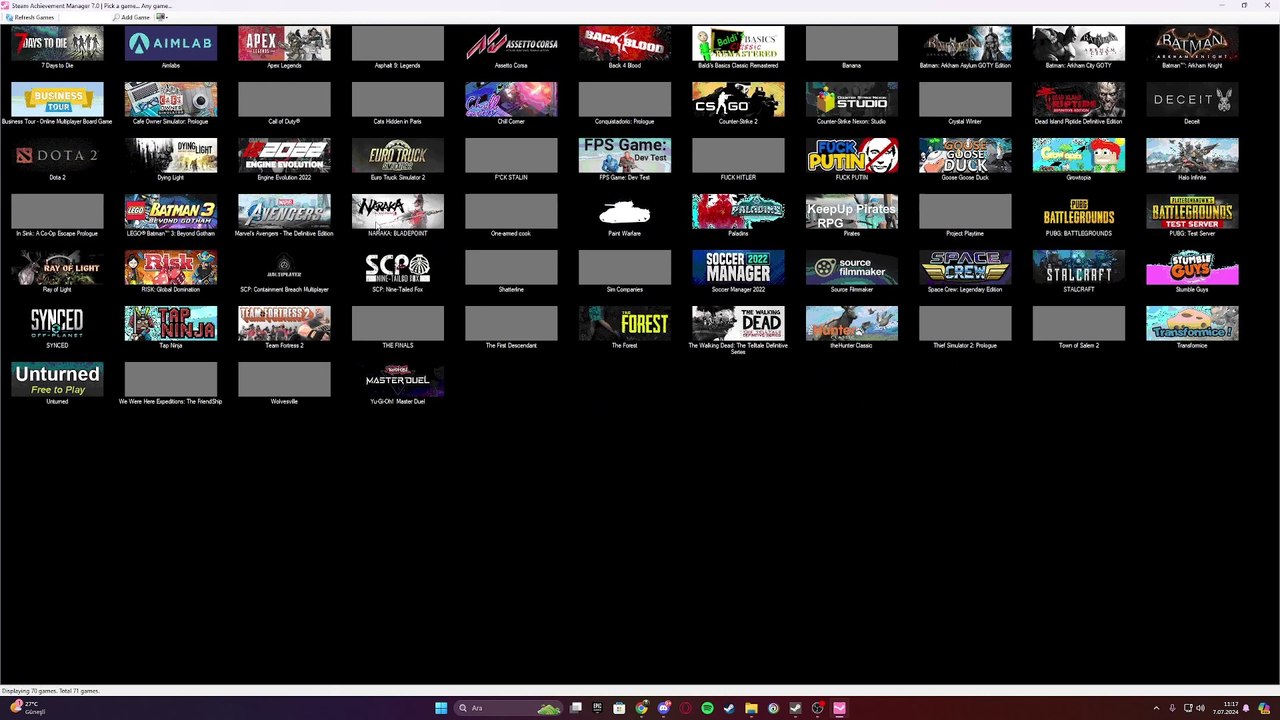Image resolution: width=1280 pixels, height=720 pixels.
Task: Open the game filter dropdown in toolbar
Action: pyautogui.click(x=163, y=17)
